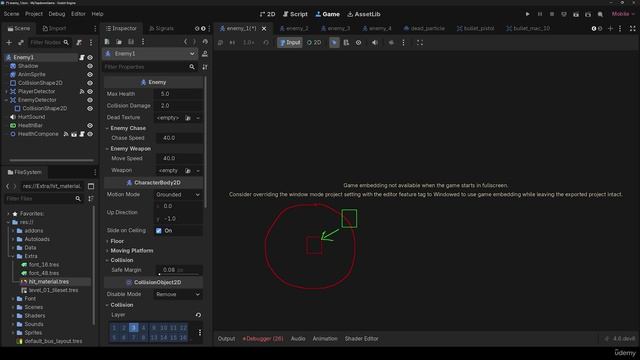Toggle visibility eye of HealthCompone node
This screenshot has width=640, height=360.
coord(90,134)
